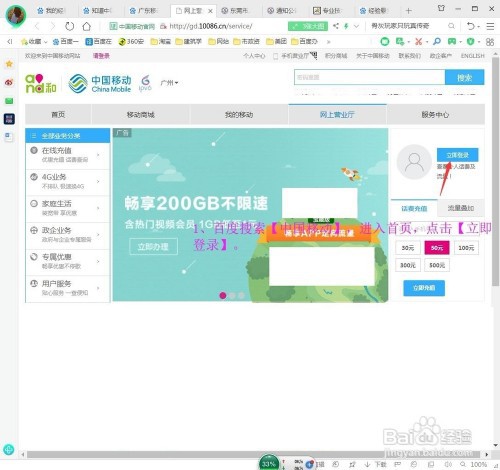Click the teal circular icon at bottom left
This screenshot has height=470, width=500.
coord(8,450)
